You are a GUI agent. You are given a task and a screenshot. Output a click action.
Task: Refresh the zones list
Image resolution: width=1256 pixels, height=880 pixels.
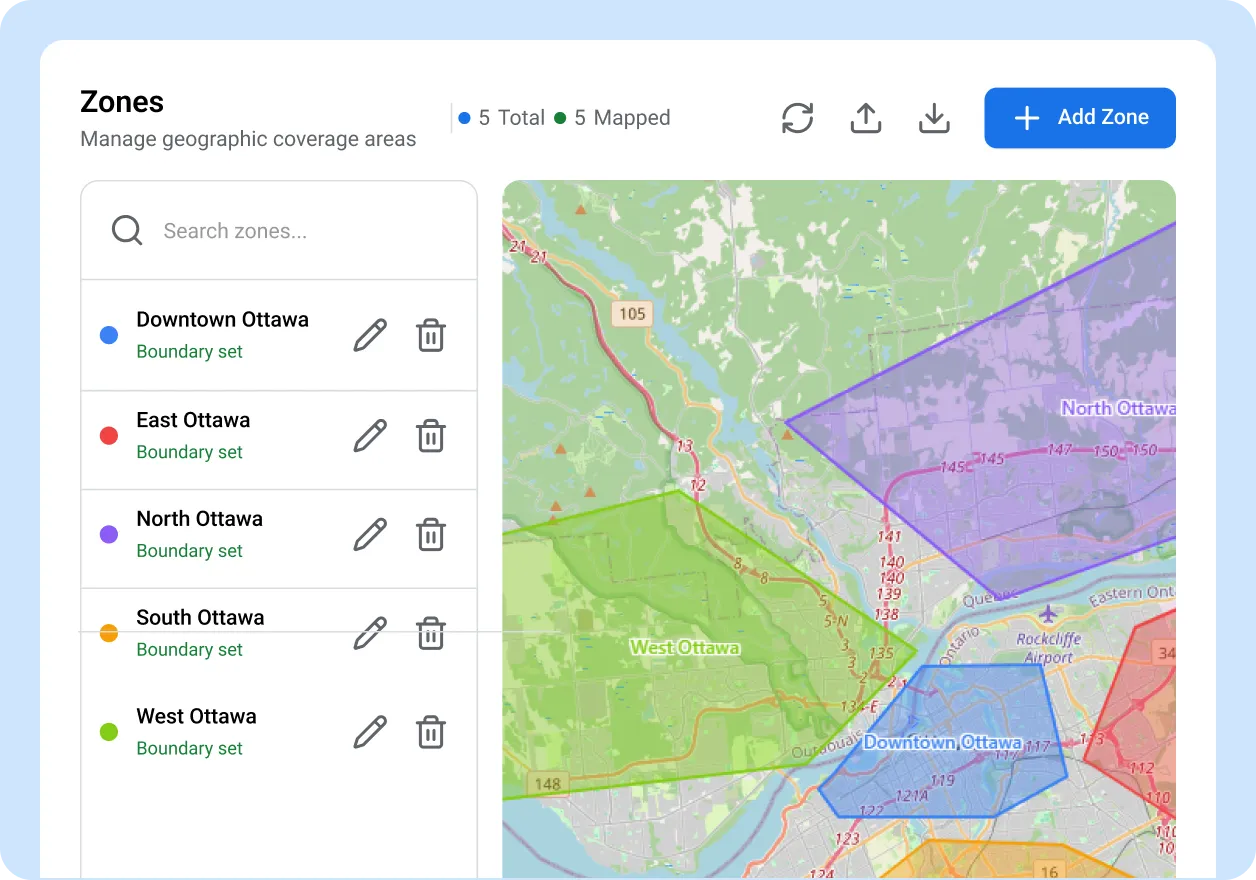point(796,117)
